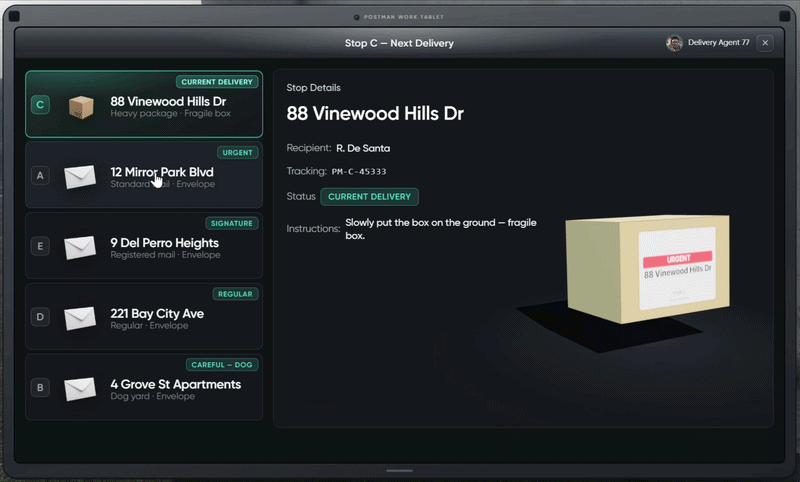Open the 12 Mirror Park Blvd stop

(x=144, y=175)
